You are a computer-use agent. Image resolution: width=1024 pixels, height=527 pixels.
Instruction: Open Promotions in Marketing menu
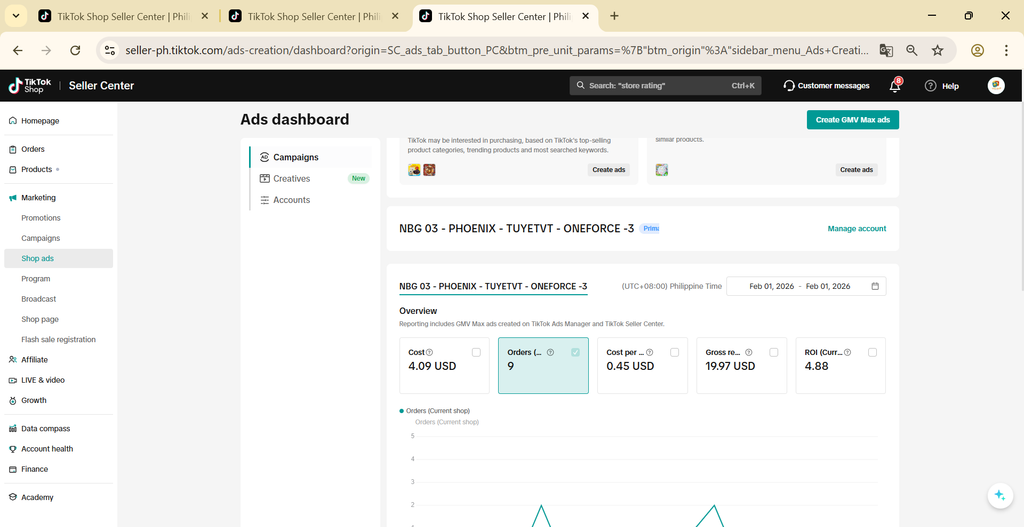[40, 217]
